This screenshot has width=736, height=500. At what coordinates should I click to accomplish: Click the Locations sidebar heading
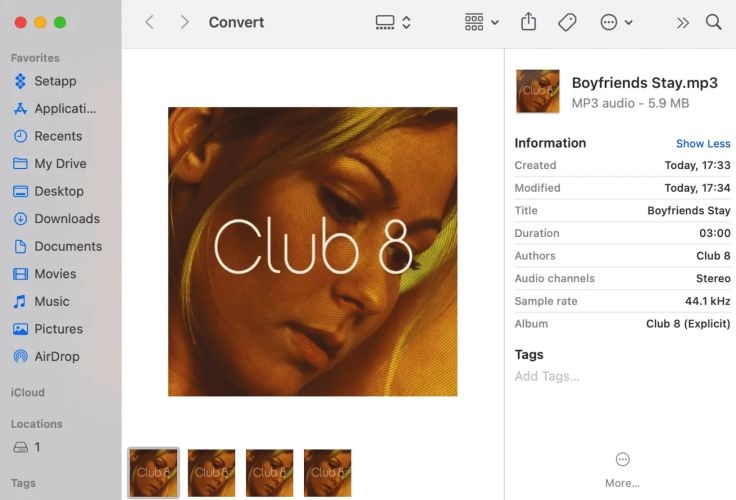click(37, 424)
